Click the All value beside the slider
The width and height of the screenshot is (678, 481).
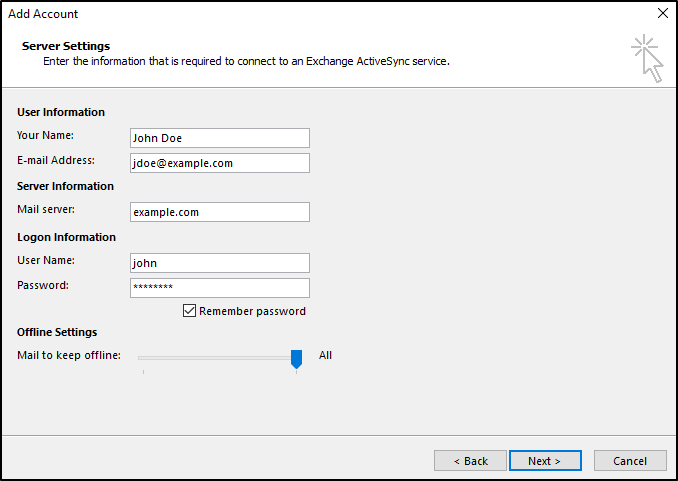tap(325, 355)
